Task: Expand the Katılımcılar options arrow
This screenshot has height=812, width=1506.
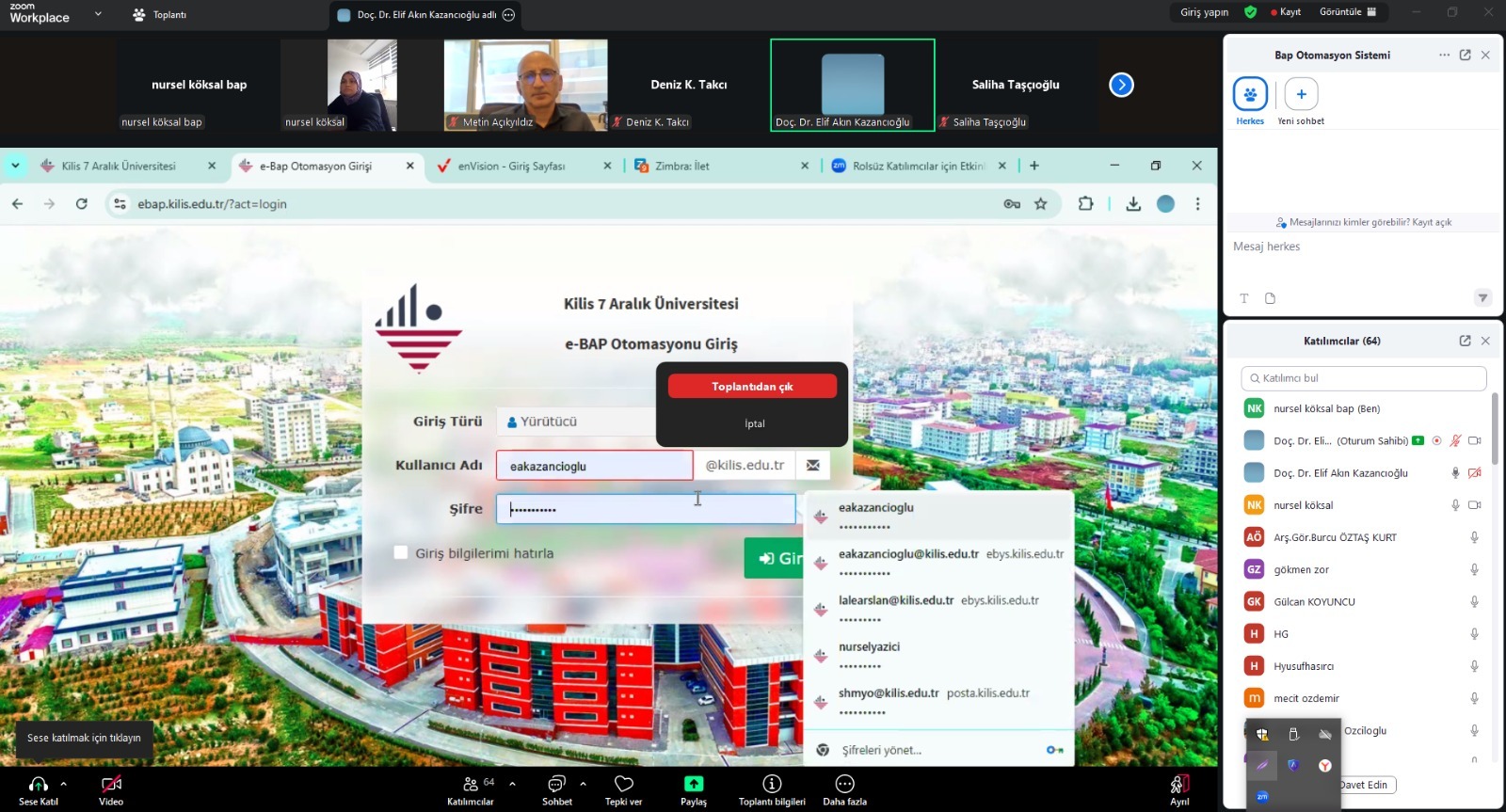Action: pos(512,783)
